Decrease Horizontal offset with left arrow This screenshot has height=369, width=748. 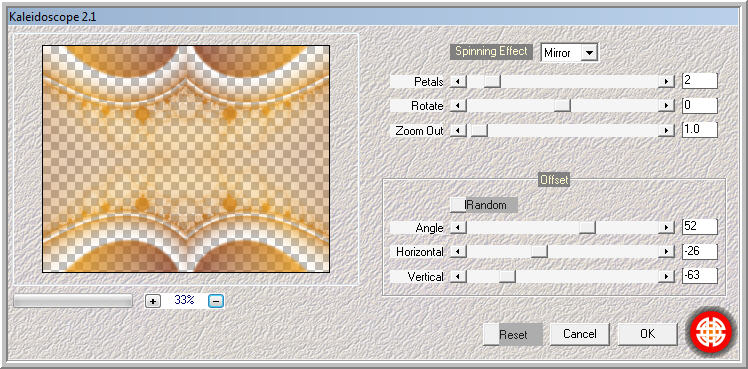point(458,252)
